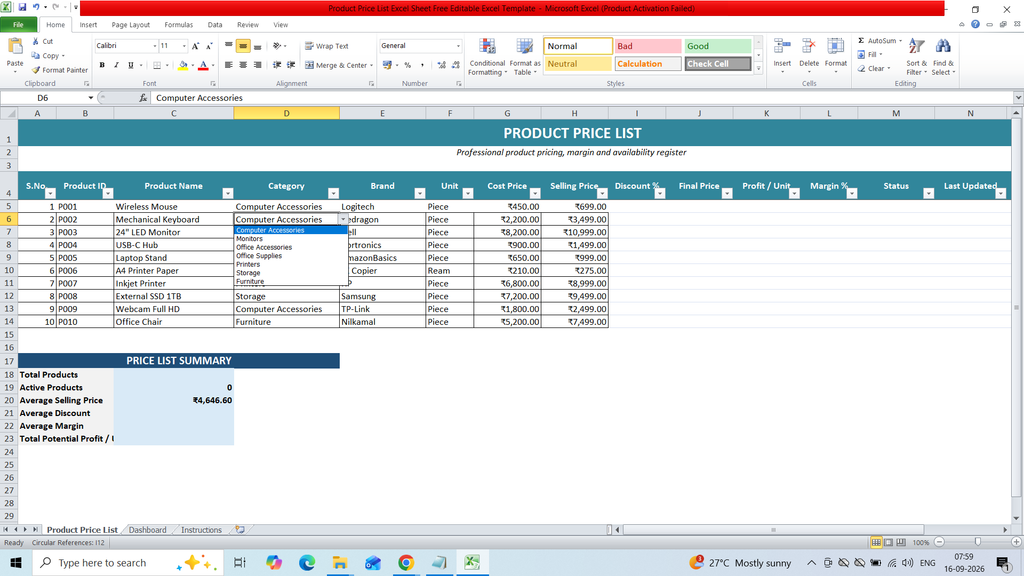Click AutoSum sigma
The height and width of the screenshot is (576, 1024).
point(861,40)
